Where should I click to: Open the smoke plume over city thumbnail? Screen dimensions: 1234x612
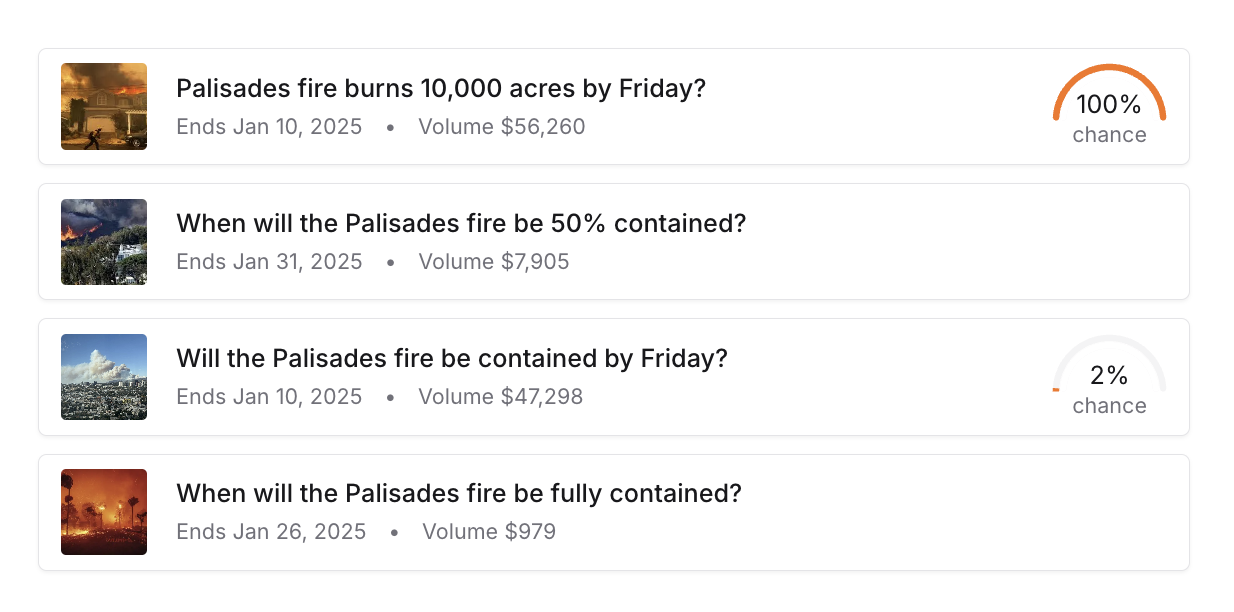pyautogui.click(x=104, y=377)
